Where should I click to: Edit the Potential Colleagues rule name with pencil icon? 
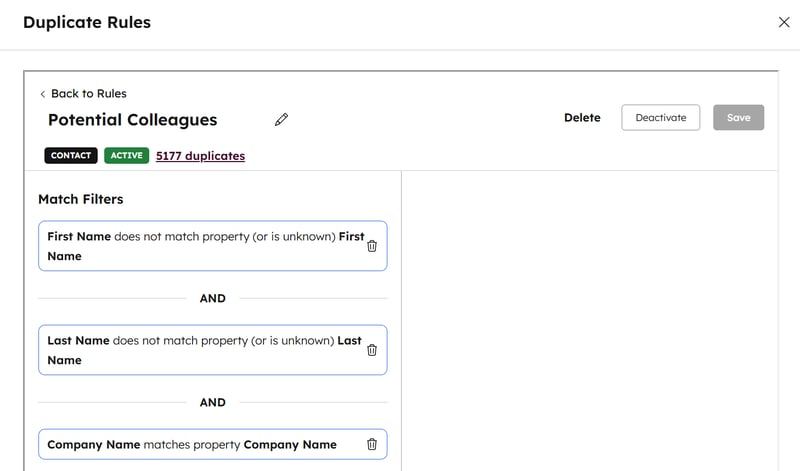[281, 119]
